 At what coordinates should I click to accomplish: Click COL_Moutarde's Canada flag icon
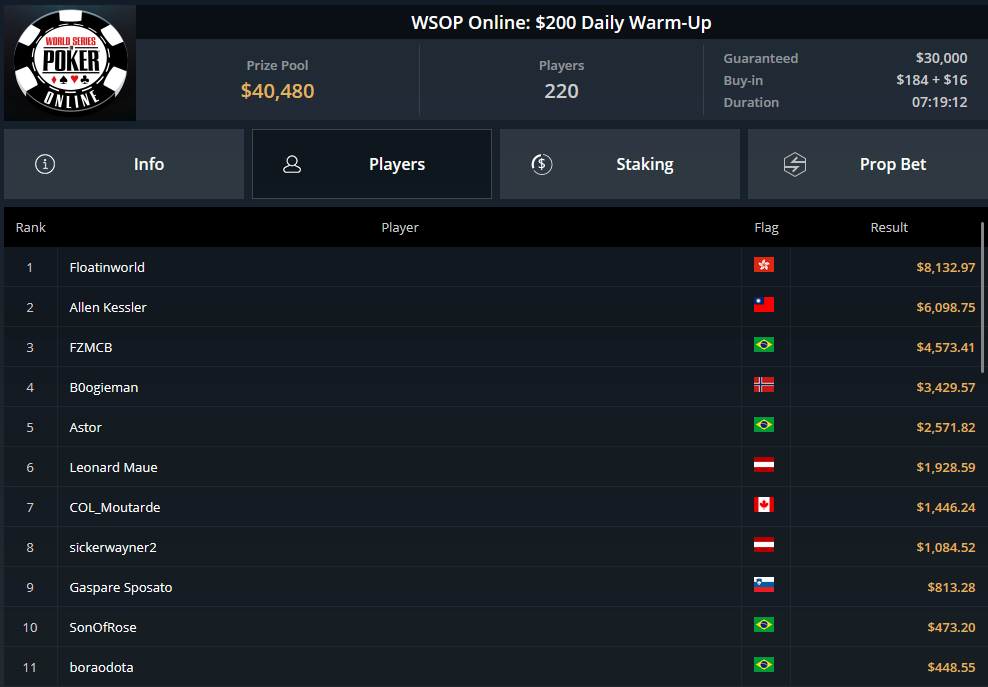tap(764, 505)
